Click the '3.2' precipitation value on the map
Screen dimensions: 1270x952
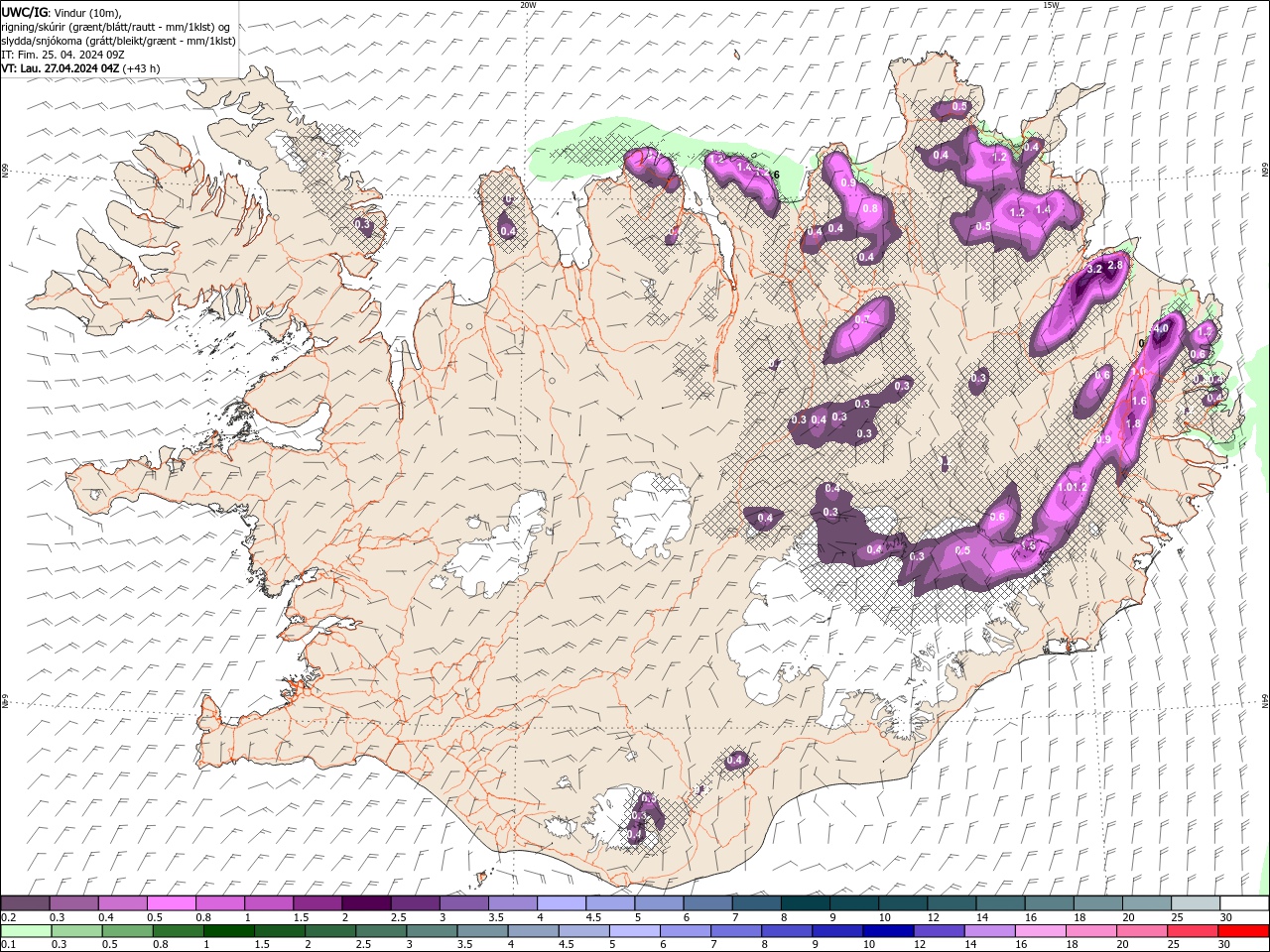pyautogui.click(x=1095, y=269)
